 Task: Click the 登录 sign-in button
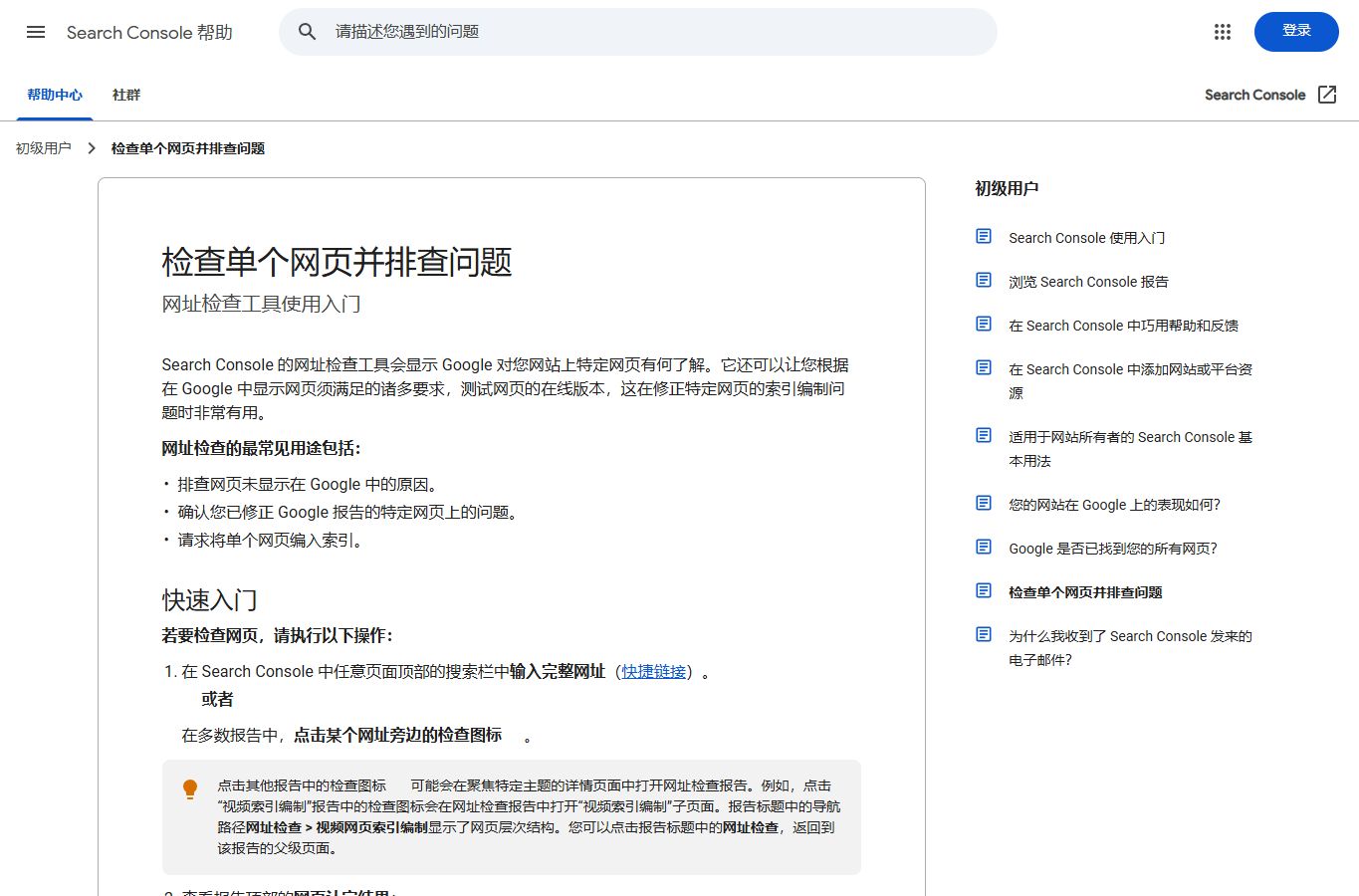[x=1296, y=32]
